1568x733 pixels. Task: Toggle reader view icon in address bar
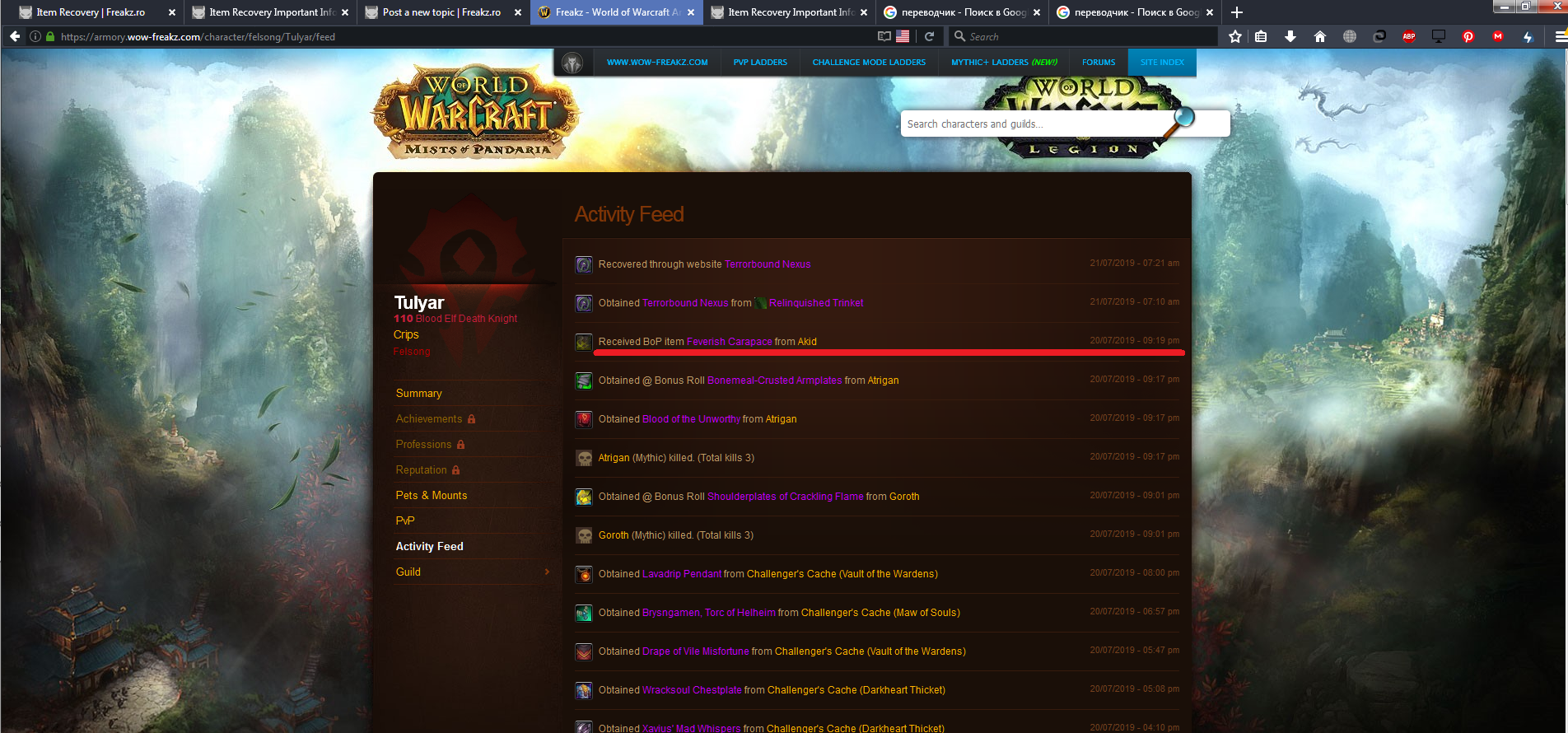(x=884, y=36)
